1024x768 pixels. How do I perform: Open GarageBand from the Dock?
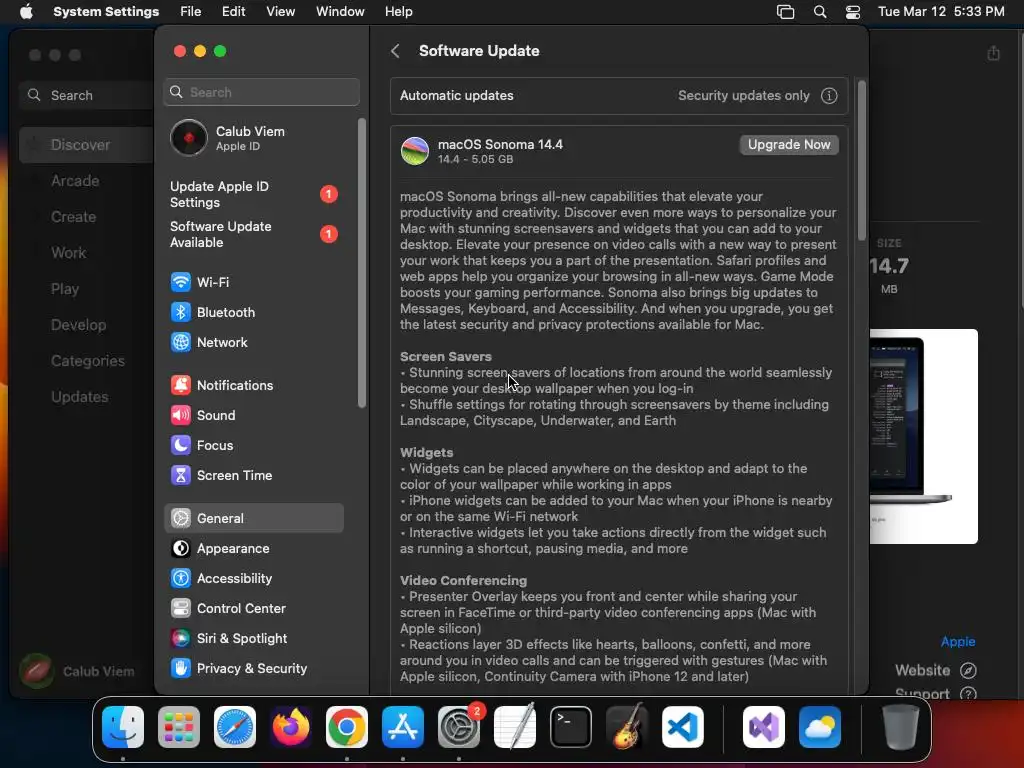point(627,727)
